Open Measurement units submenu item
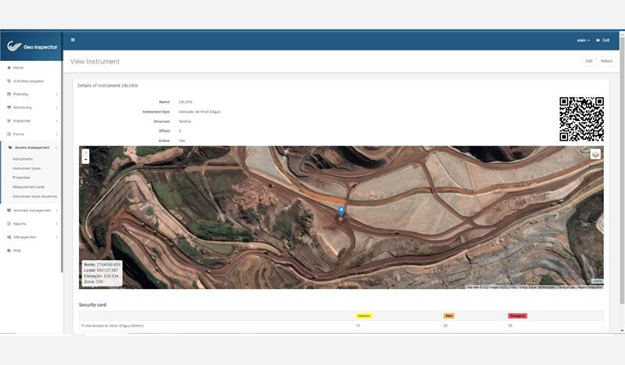 click(29, 187)
